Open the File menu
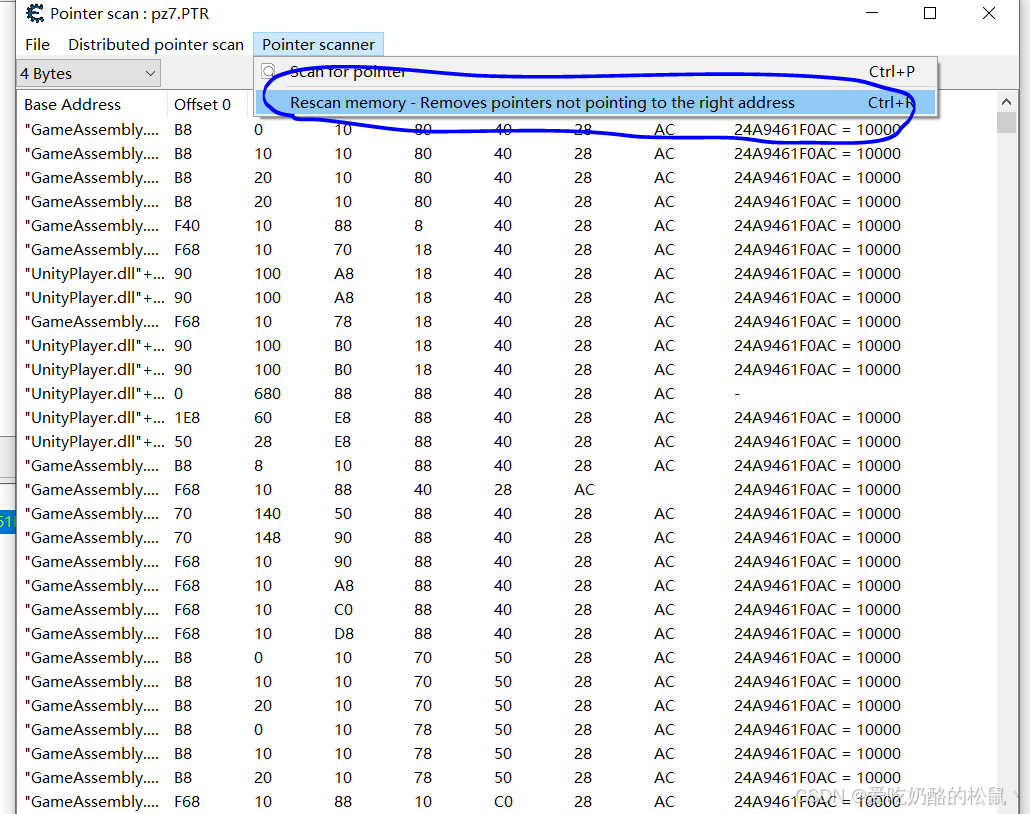 click(x=37, y=45)
